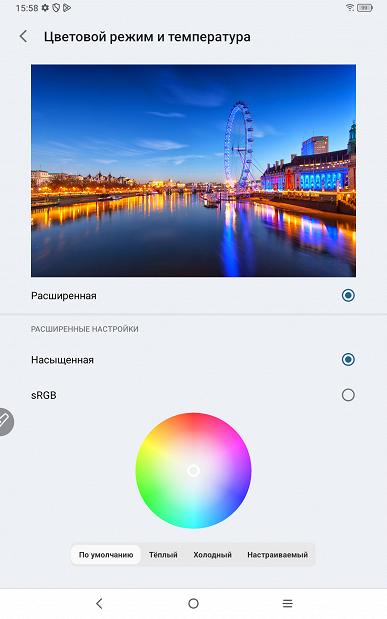Select the sRGB radio button
387x619 pixels.
coord(348,395)
